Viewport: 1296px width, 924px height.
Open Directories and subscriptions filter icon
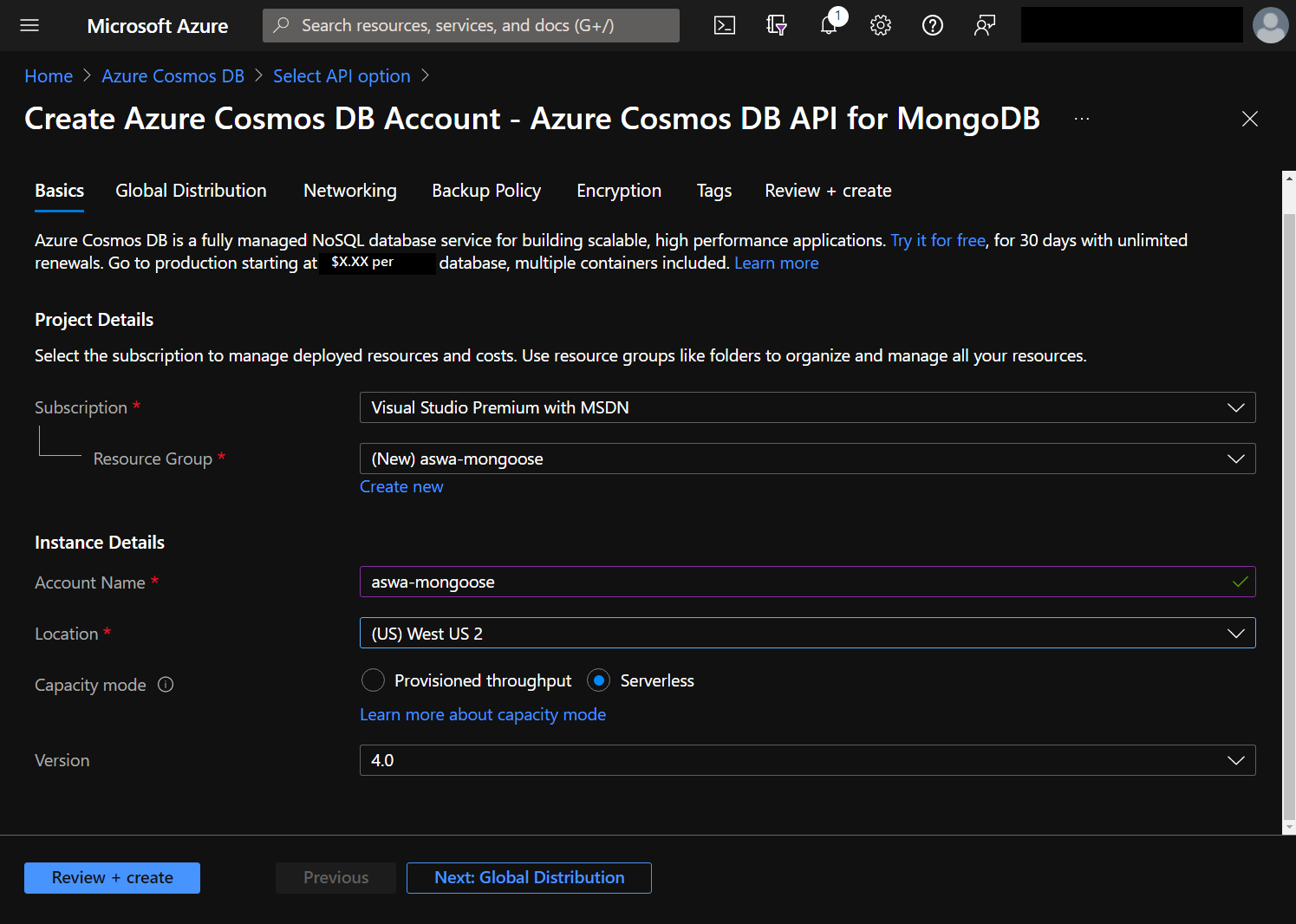pyautogui.click(x=777, y=25)
